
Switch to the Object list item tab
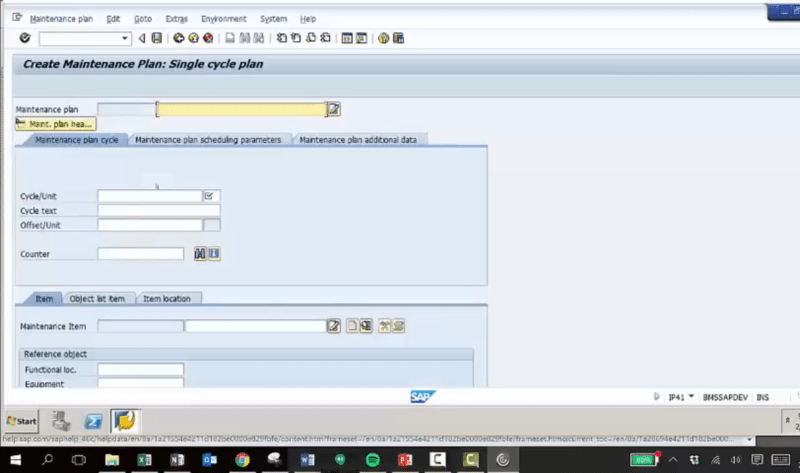click(x=97, y=298)
